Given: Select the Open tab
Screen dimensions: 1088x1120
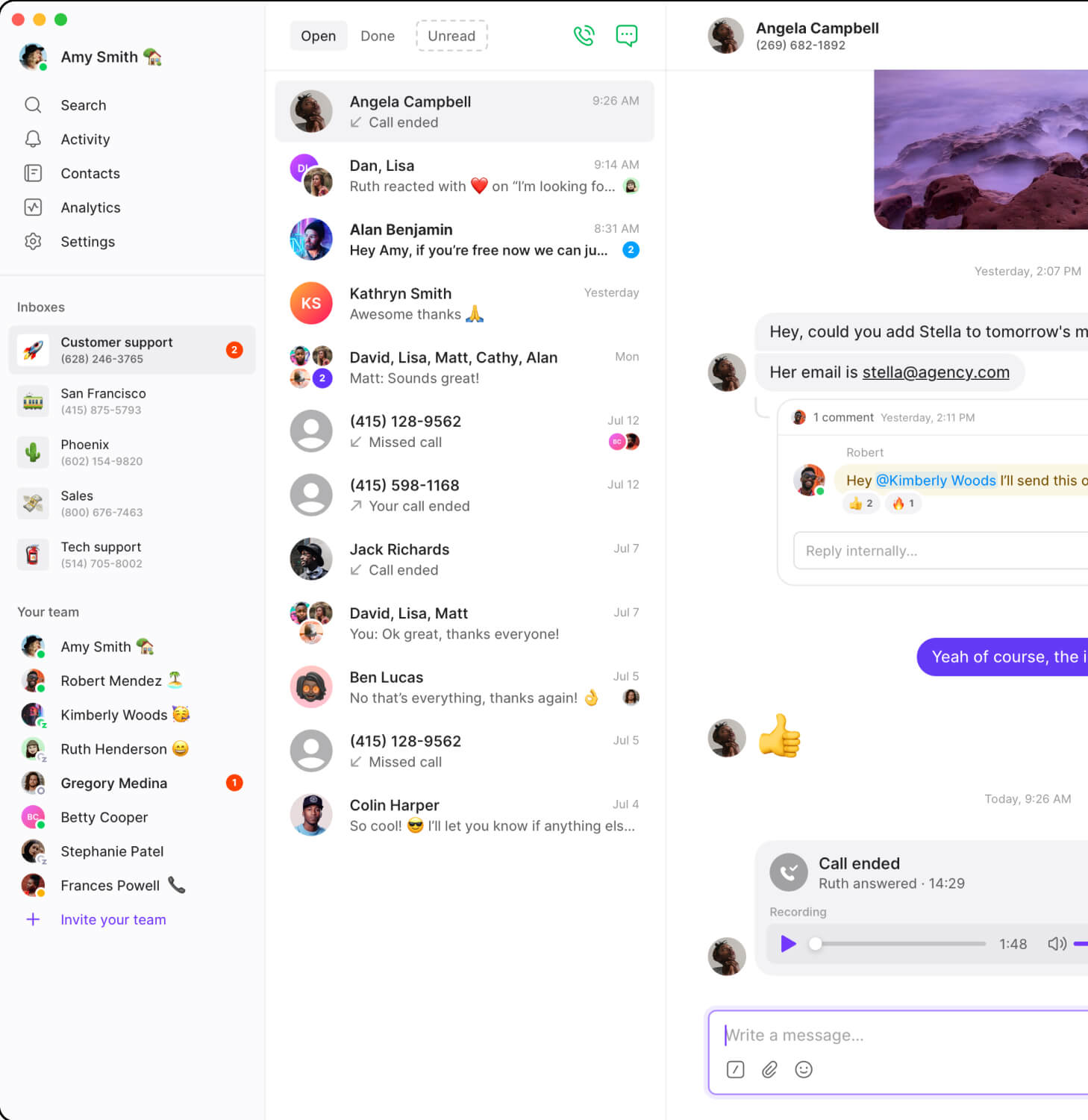Looking at the screenshot, I should tap(318, 36).
